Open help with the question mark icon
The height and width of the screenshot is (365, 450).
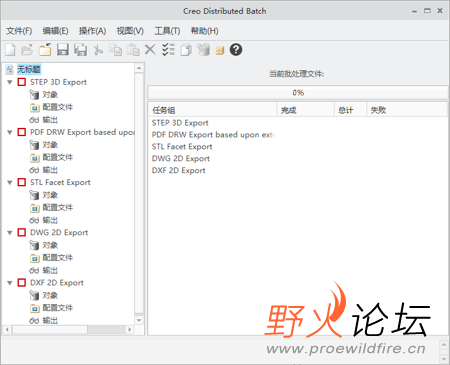point(236,50)
